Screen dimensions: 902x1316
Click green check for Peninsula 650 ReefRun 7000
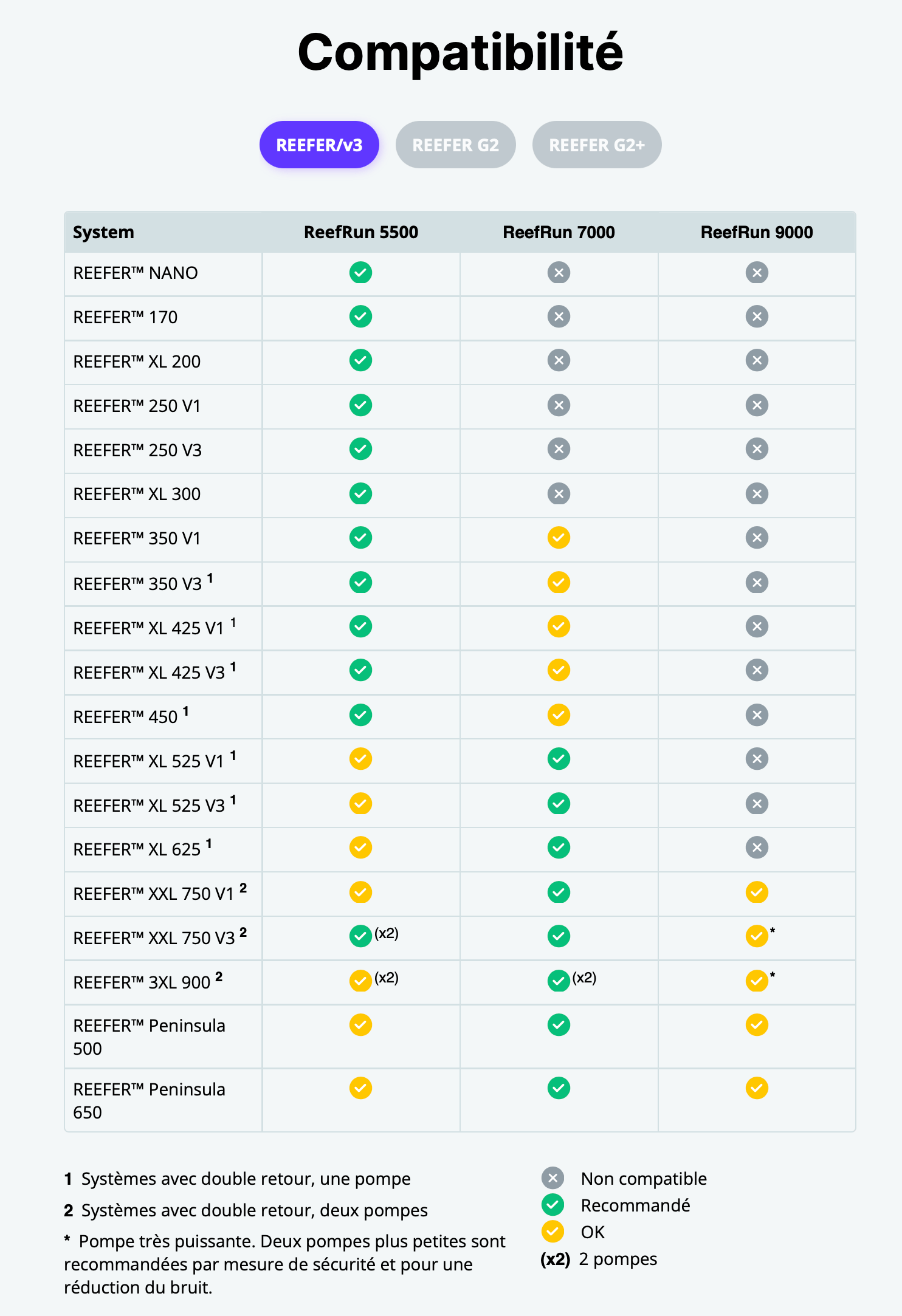[559, 1088]
